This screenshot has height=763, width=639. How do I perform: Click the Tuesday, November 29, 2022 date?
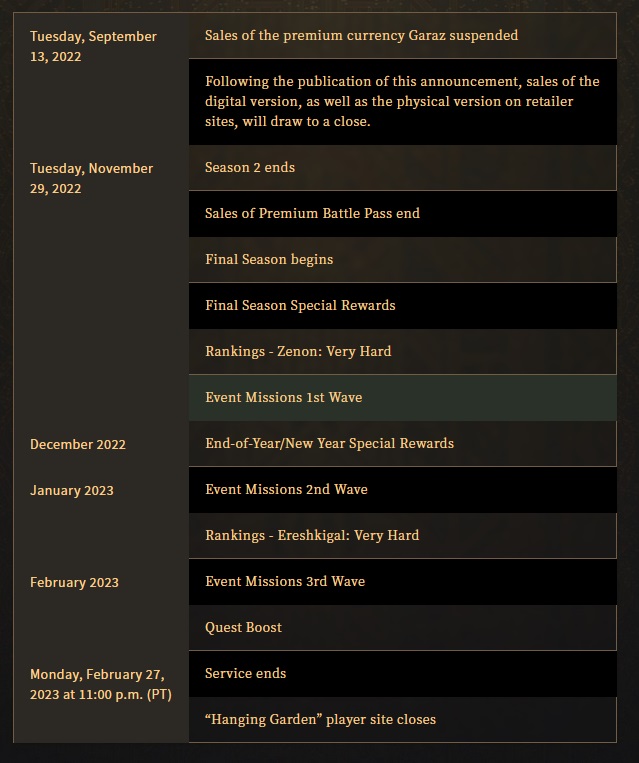[x=91, y=178]
